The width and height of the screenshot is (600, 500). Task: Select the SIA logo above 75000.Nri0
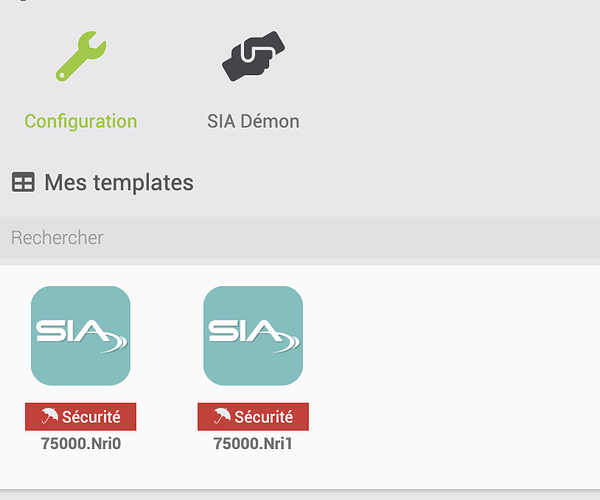[x=81, y=336]
